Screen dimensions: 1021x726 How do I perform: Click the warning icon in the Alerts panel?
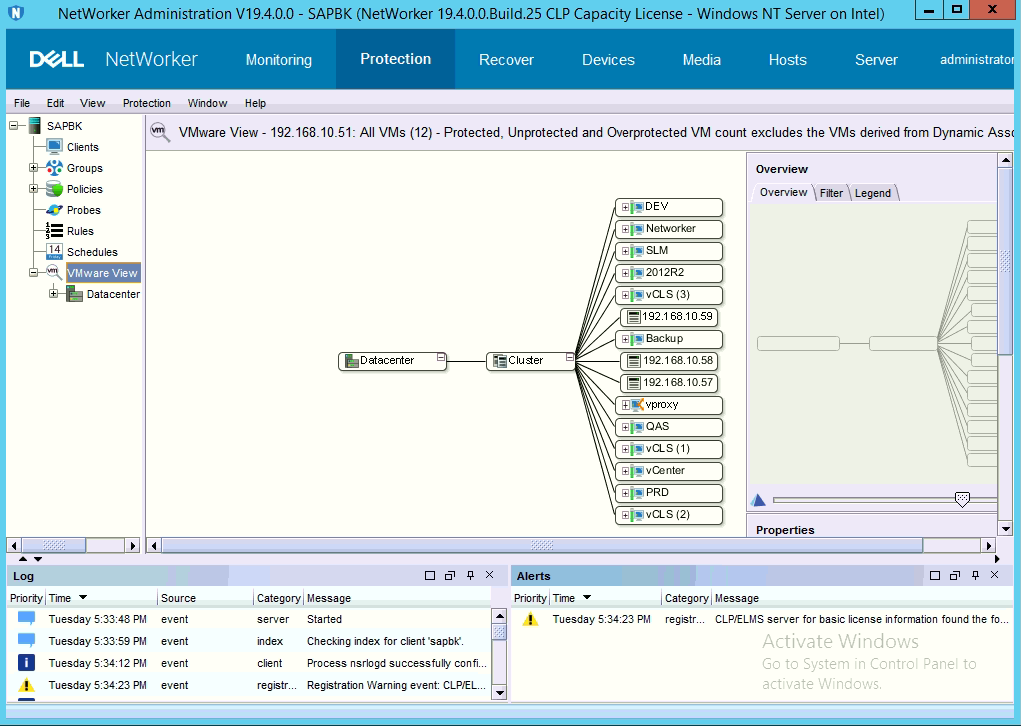click(530, 619)
